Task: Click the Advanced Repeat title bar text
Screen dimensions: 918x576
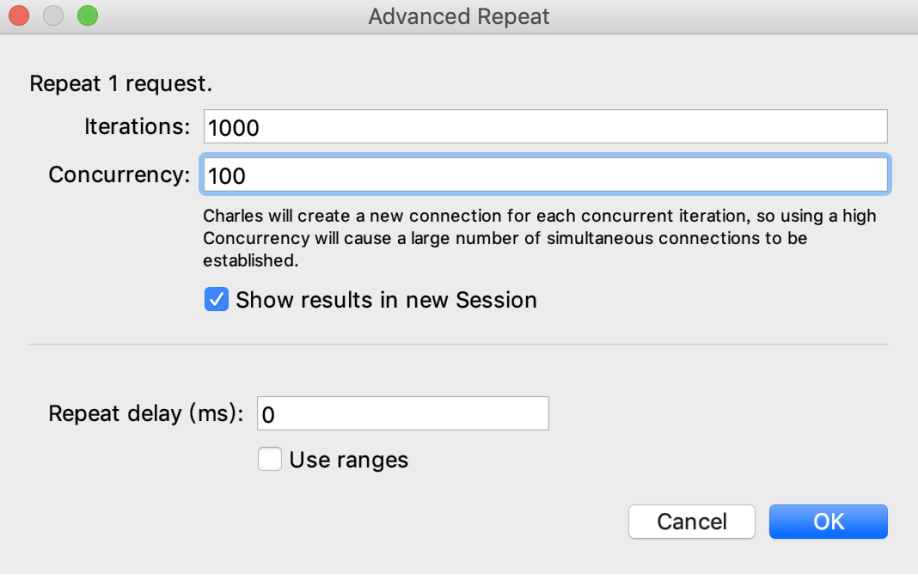Action: 458,16
